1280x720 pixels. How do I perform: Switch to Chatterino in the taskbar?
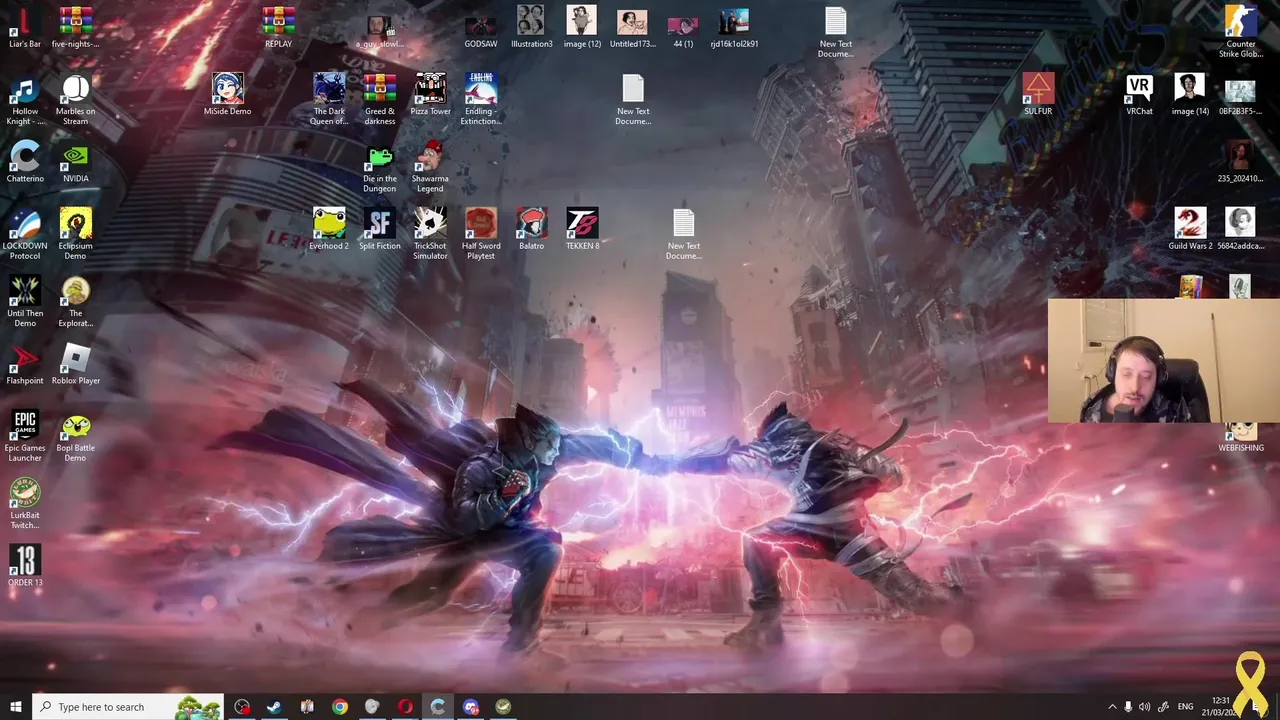coord(438,707)
